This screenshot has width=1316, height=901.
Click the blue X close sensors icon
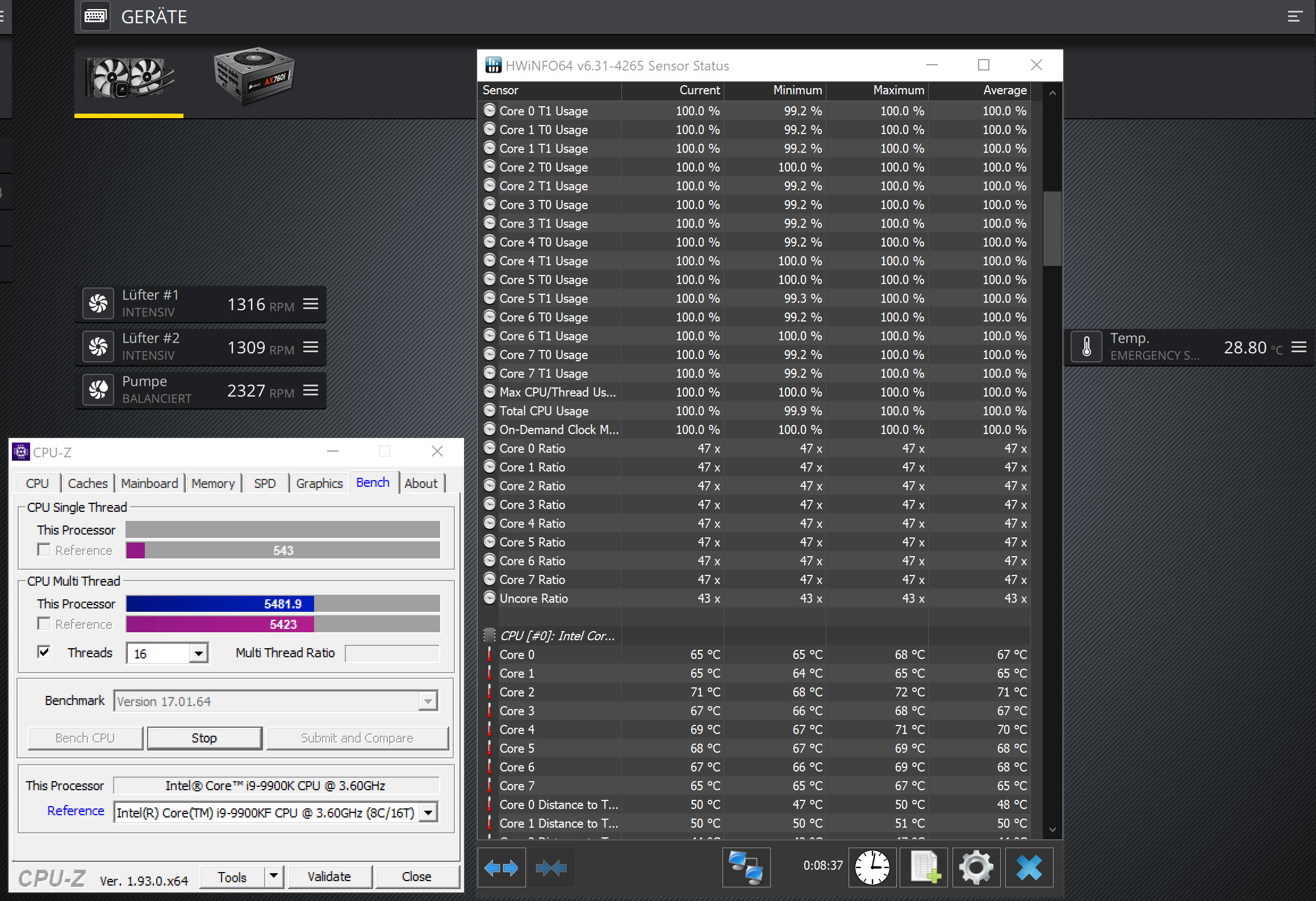point(1029,867)
